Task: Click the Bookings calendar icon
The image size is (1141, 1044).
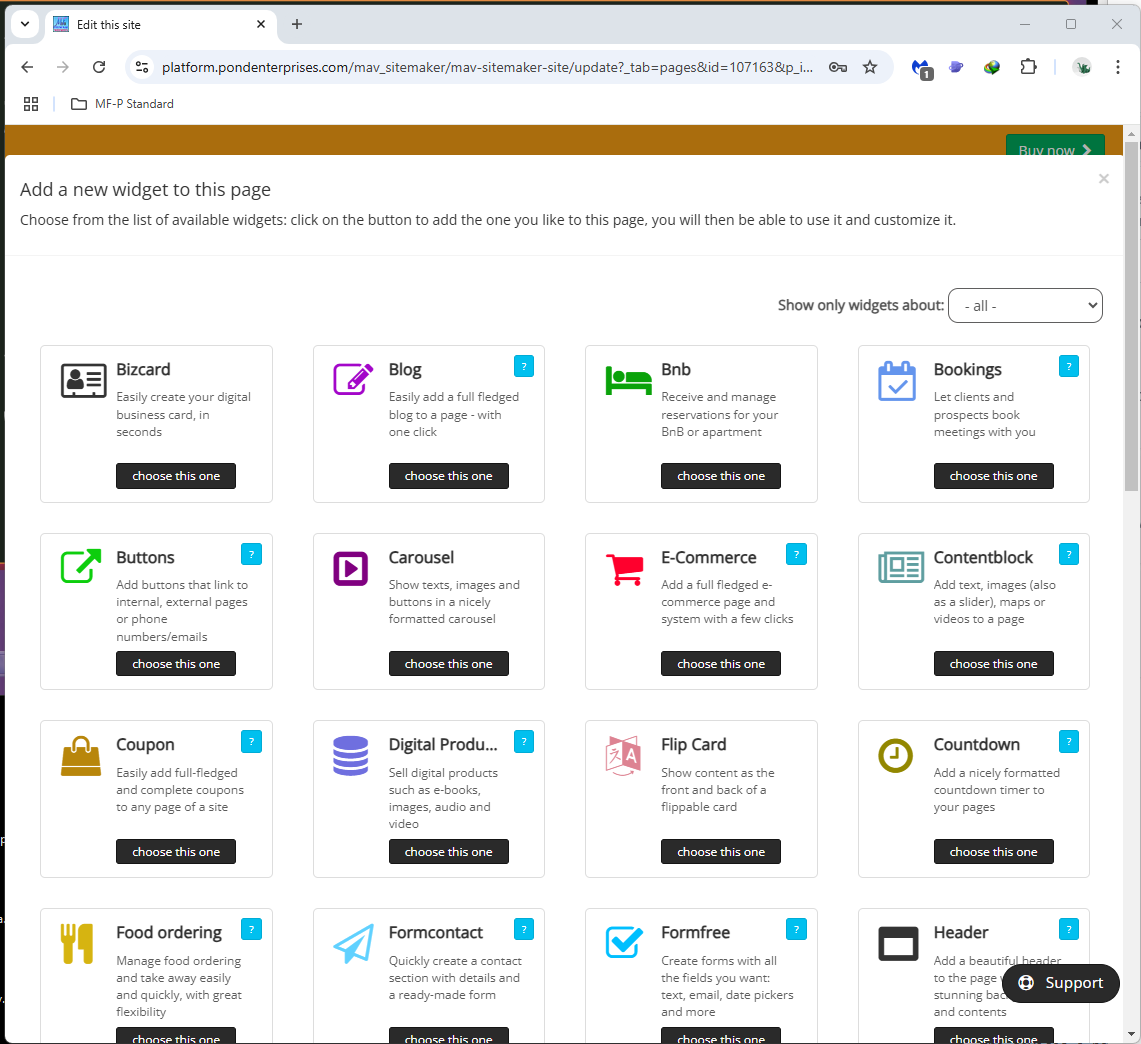Action: click(896, 381)
